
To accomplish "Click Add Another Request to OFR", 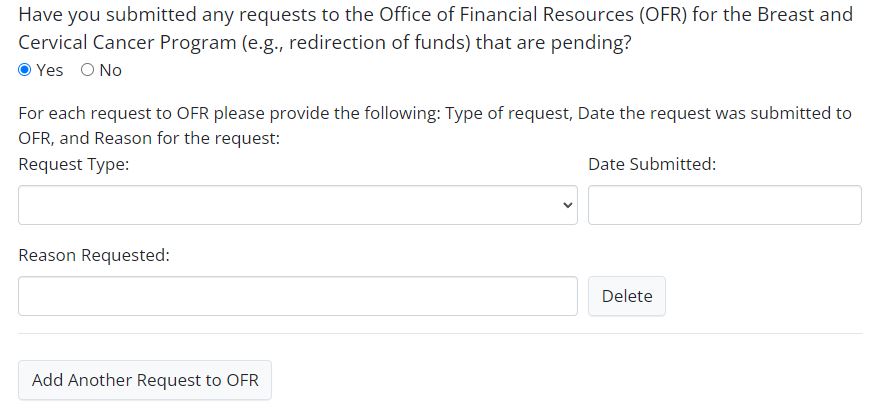I will (145, 380).
